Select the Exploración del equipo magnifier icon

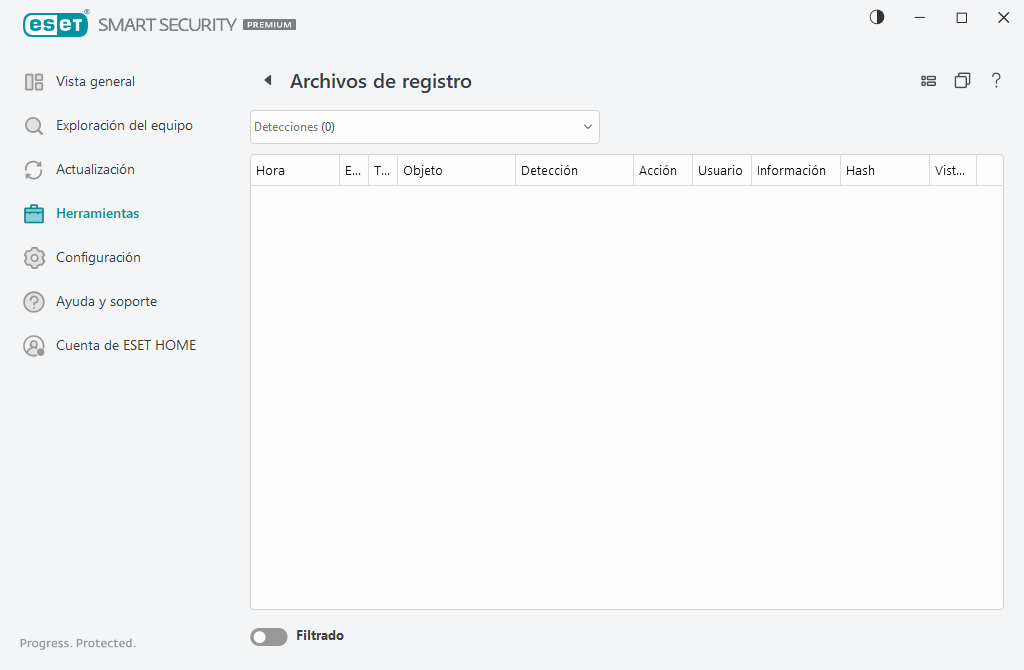(34, 125)
